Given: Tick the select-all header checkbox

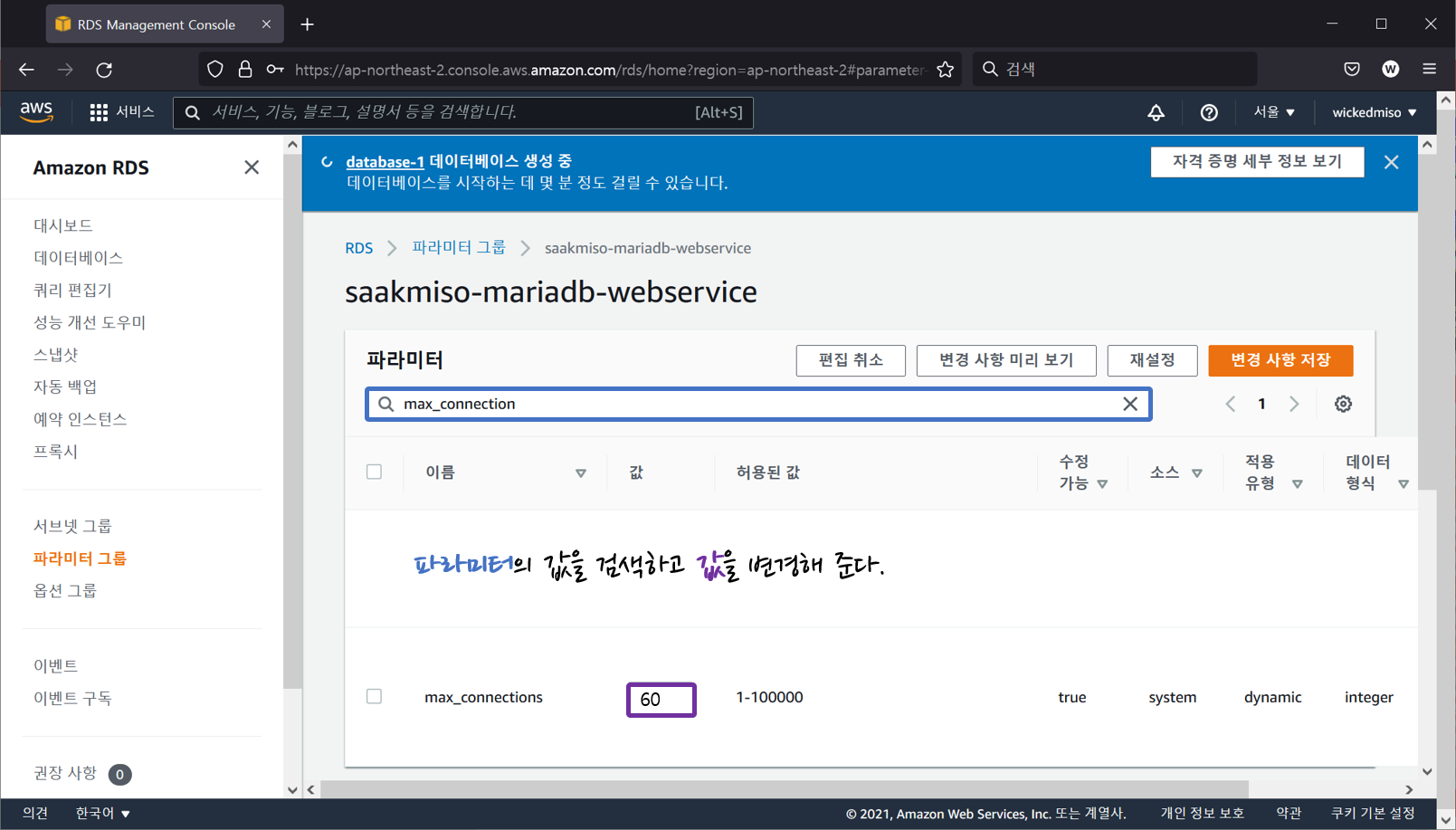Looking at the screenshot, I should 374,472.
